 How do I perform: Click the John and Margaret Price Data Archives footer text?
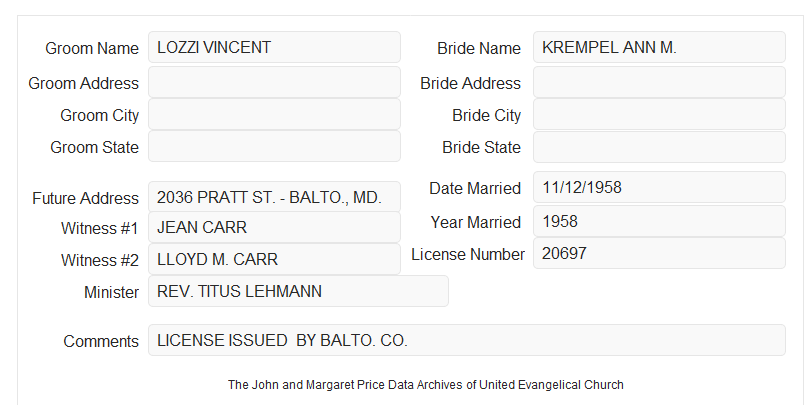pyautogui.click(x=426, y=385)
